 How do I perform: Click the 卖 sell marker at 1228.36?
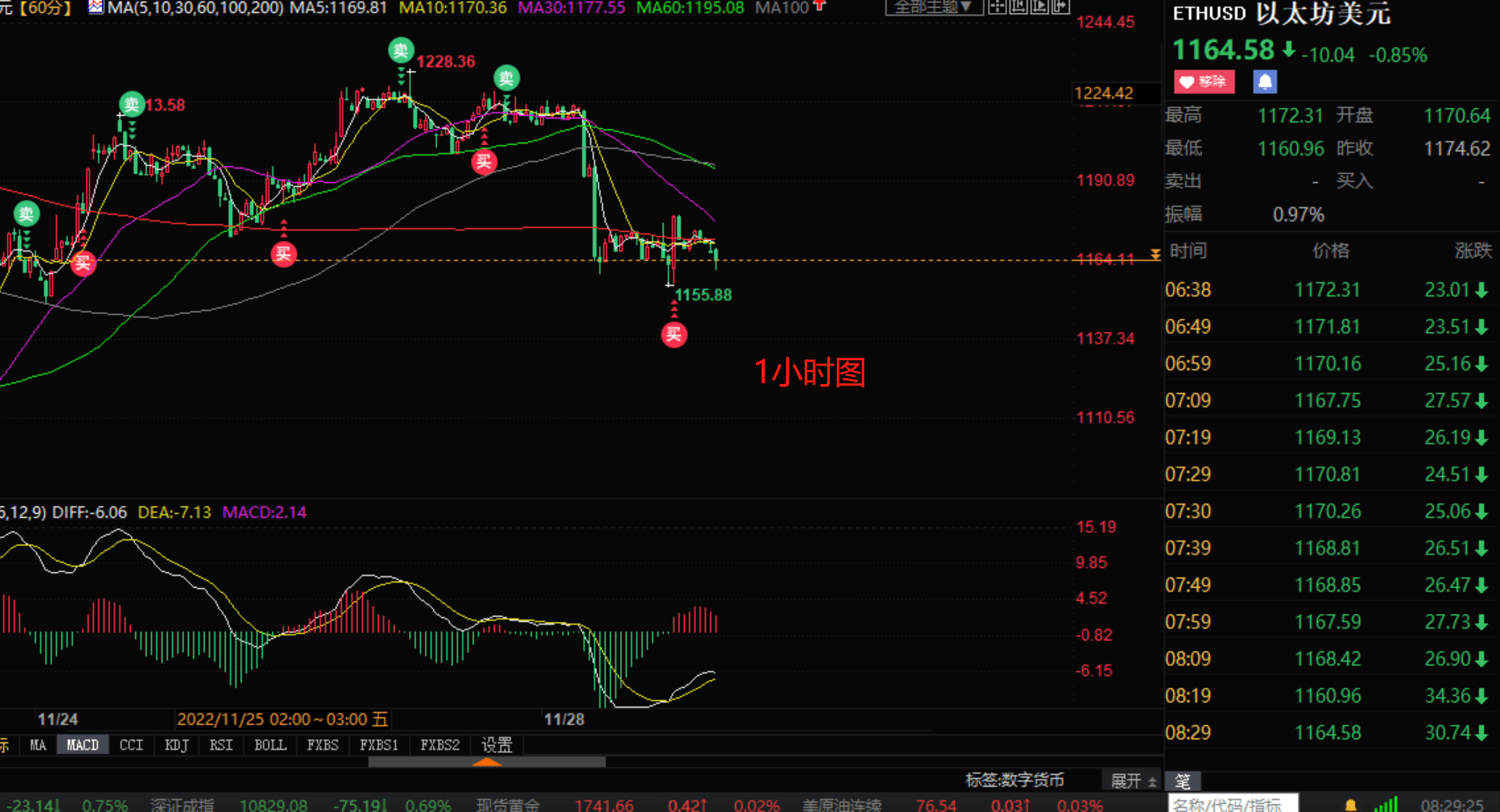[x=401, y=50]
